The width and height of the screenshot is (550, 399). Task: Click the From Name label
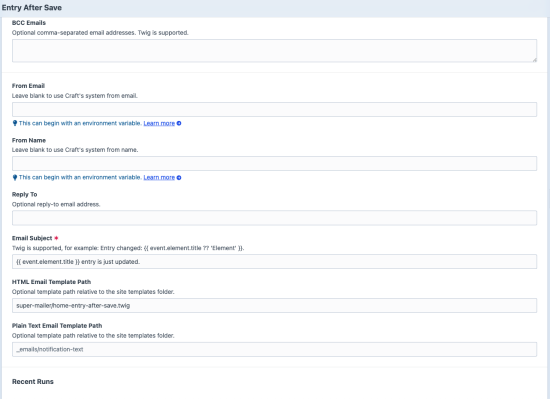[29, 140]
